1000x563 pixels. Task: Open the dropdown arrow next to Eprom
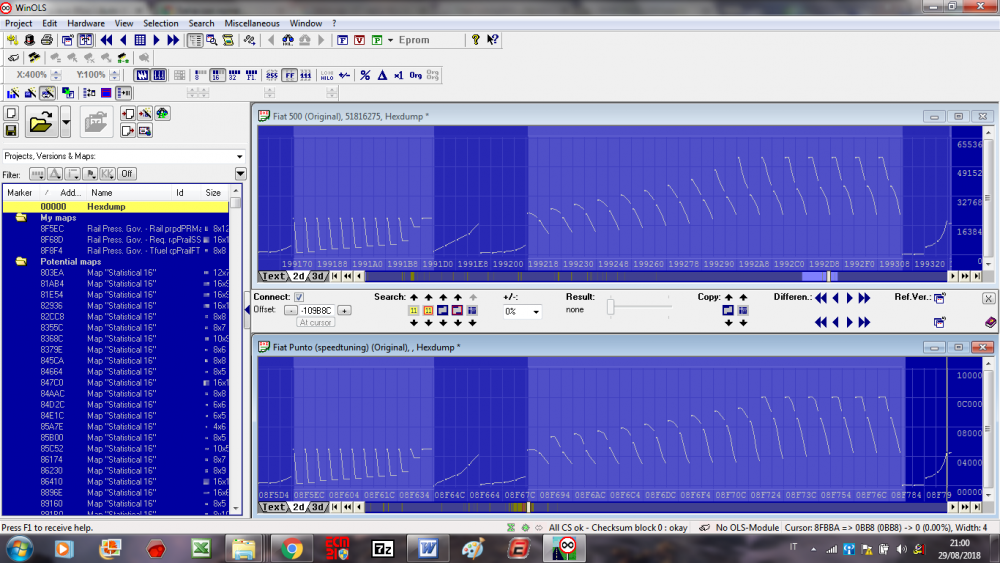click(390, 40)
